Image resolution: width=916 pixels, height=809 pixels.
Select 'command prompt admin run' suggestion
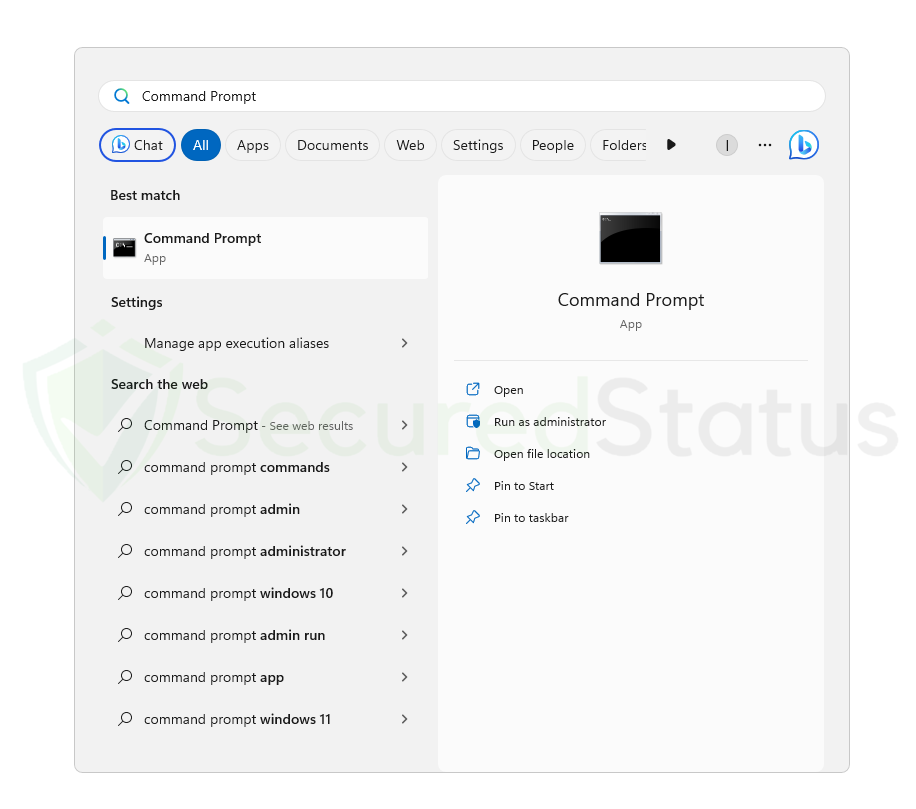[266, 635]
